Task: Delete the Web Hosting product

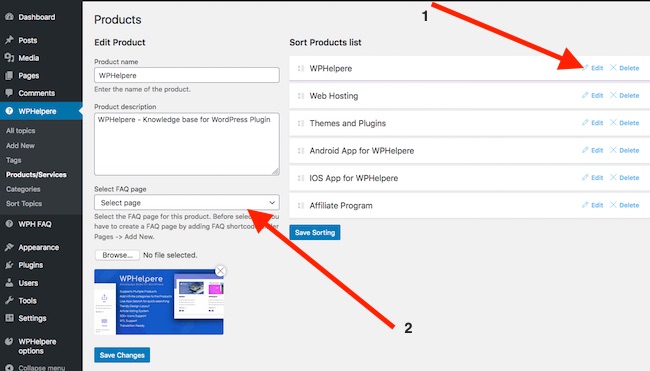Action: [624, 95]
